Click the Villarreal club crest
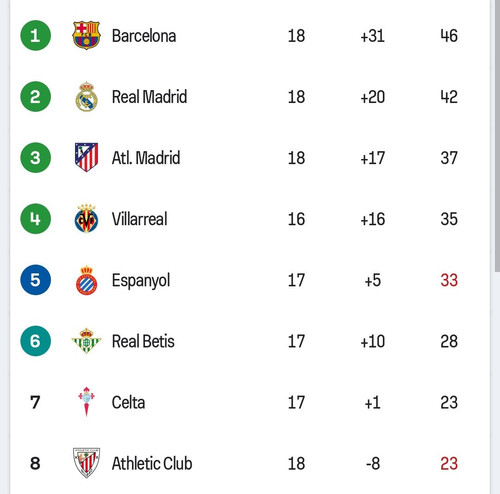The height and width of the screenshot is (494, 500). pos(86,219)
